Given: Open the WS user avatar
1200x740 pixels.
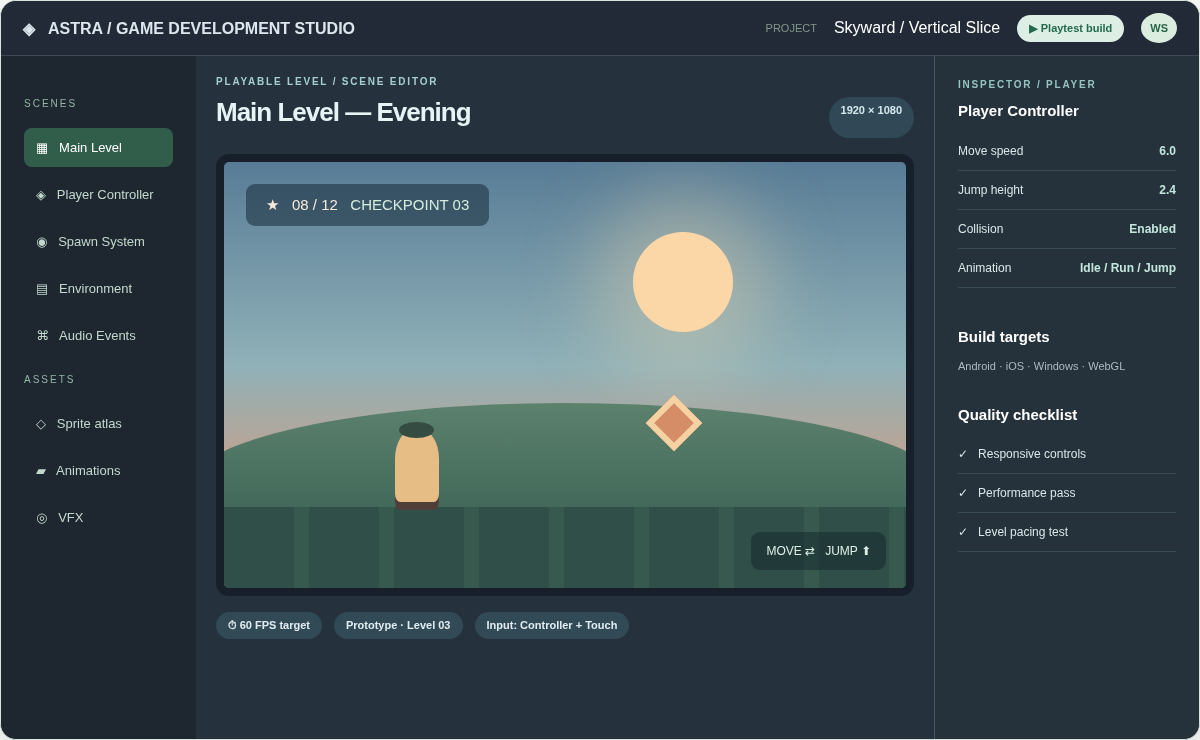Looking at the screenshot, I should 1159,28.
